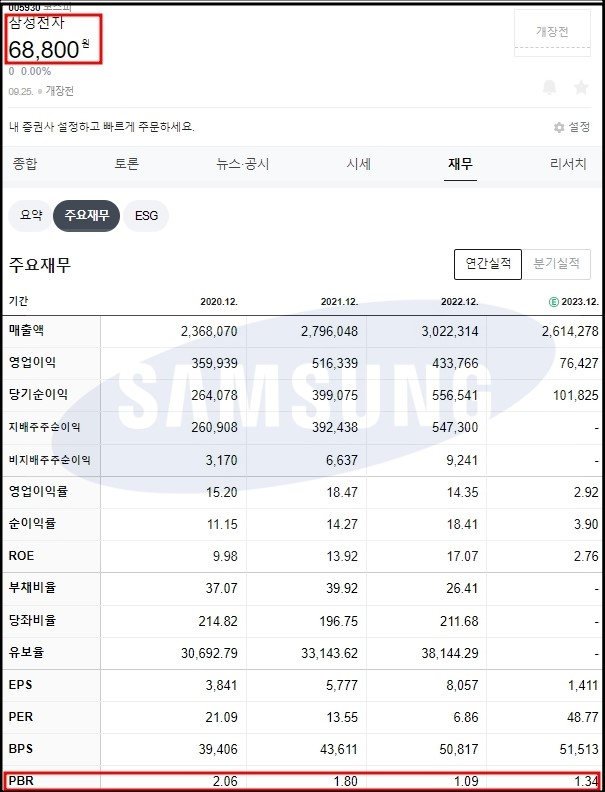Open brokerage settings gear icon
The image size is (605, 792).
pos(559,127)
